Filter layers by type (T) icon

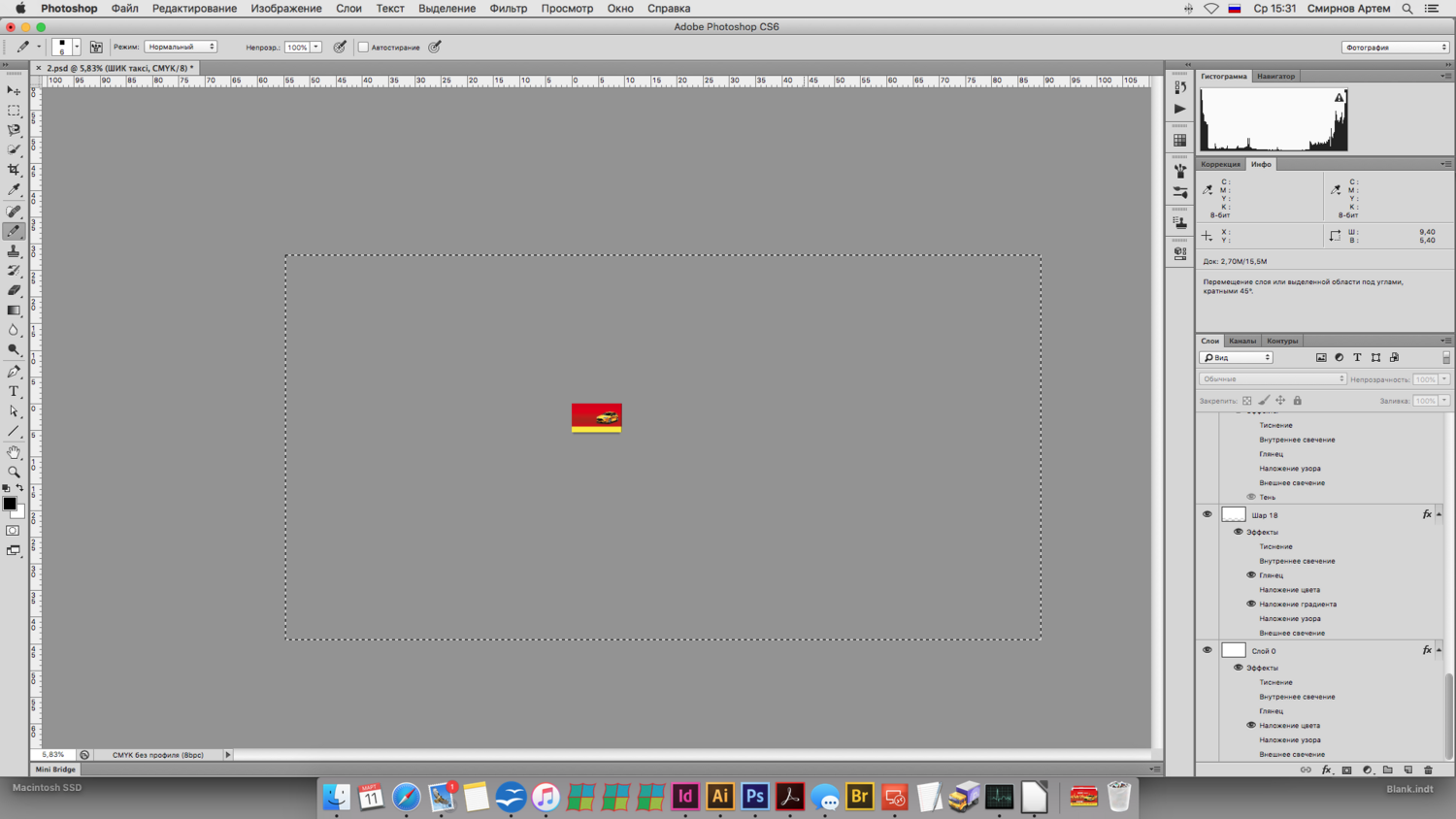(1357, 358)
